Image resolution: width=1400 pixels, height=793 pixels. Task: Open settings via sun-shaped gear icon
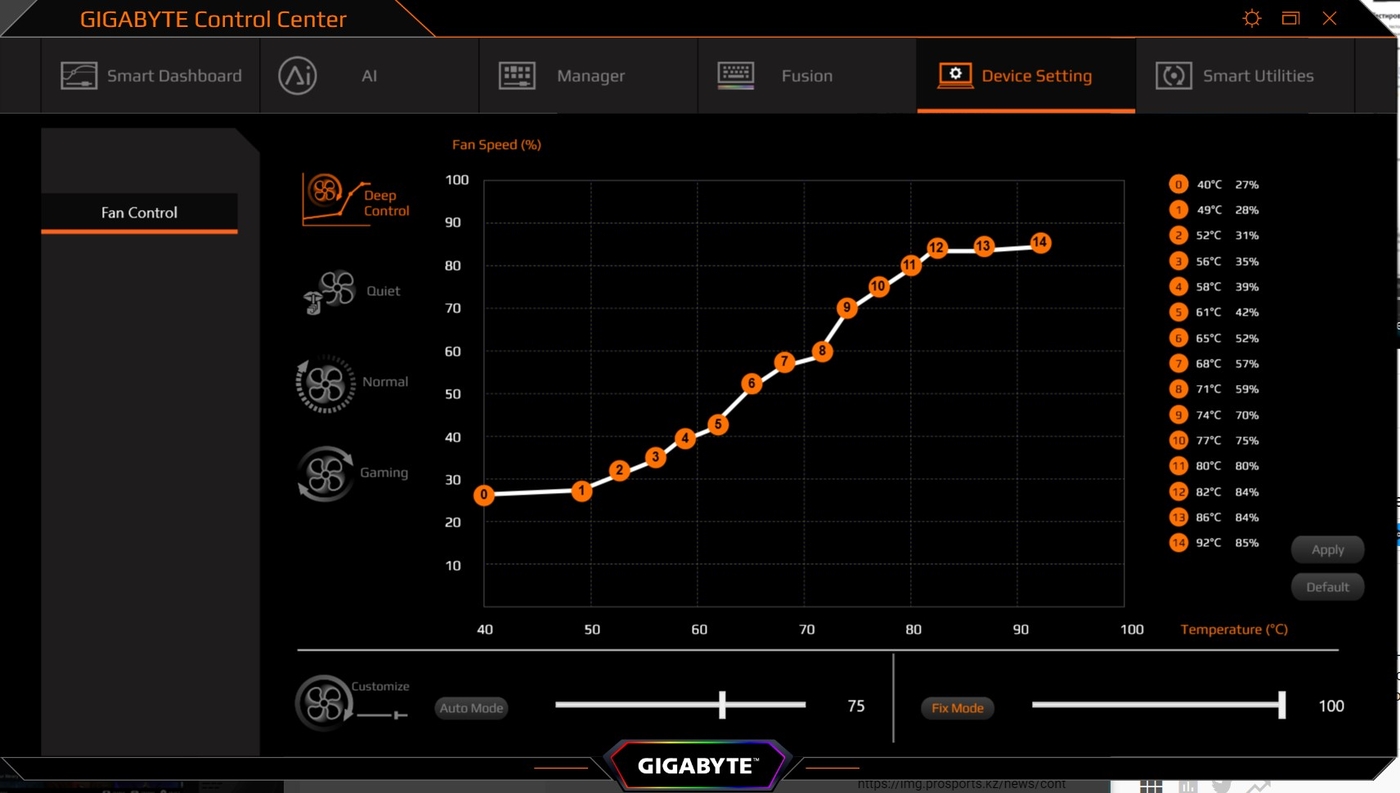pyautogui.click(x=1251, y=18)
